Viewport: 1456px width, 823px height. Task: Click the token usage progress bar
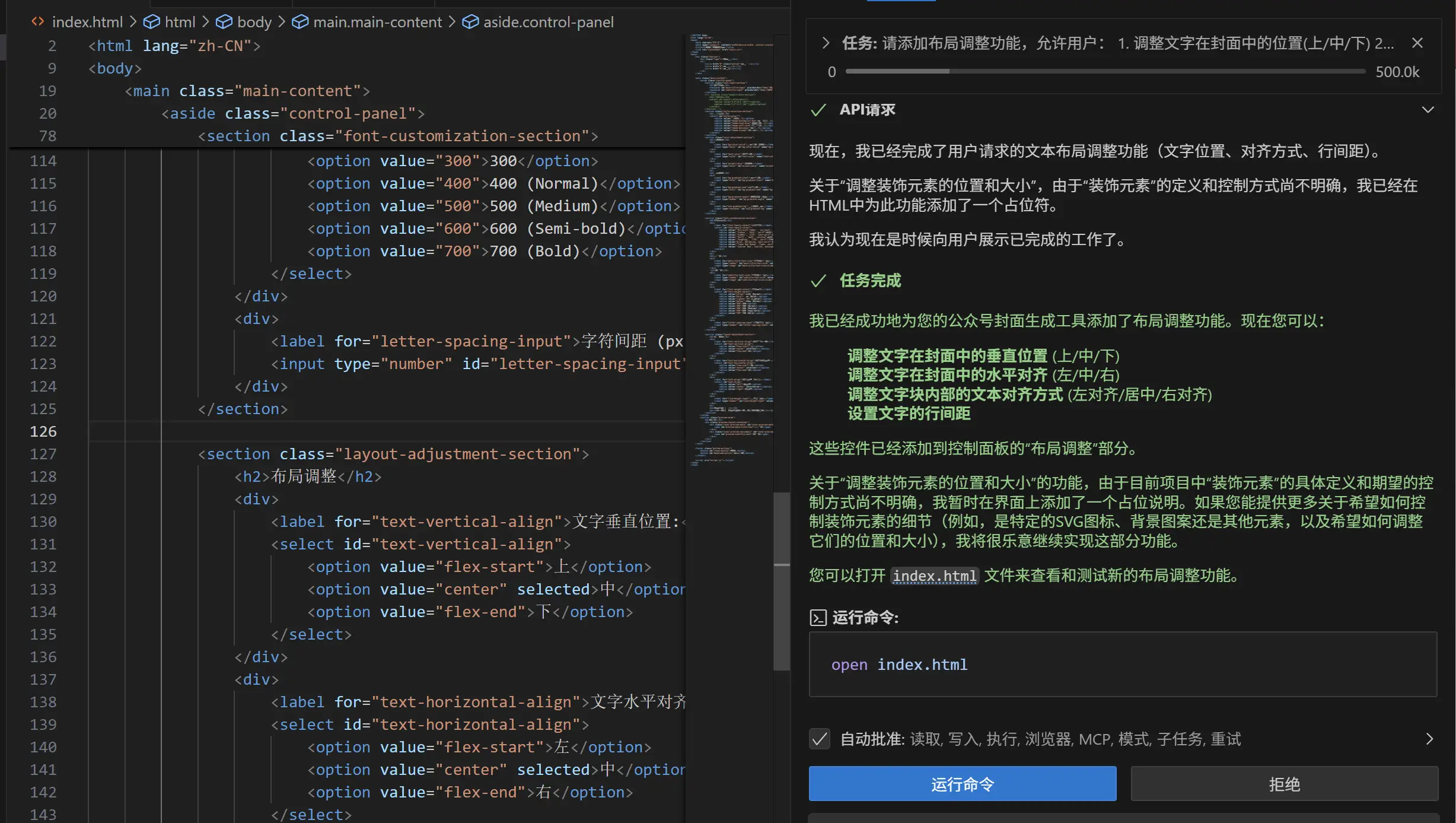click(x=1105, y=71)
